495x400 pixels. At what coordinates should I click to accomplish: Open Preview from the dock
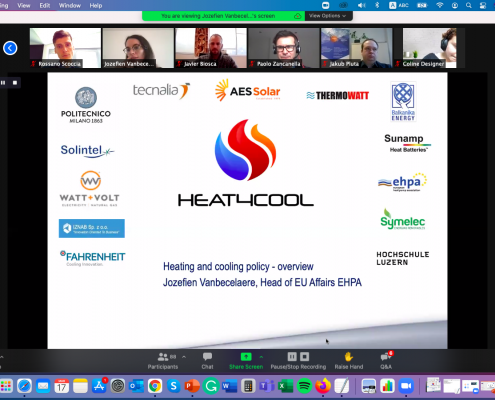click(x=368, y=386)
